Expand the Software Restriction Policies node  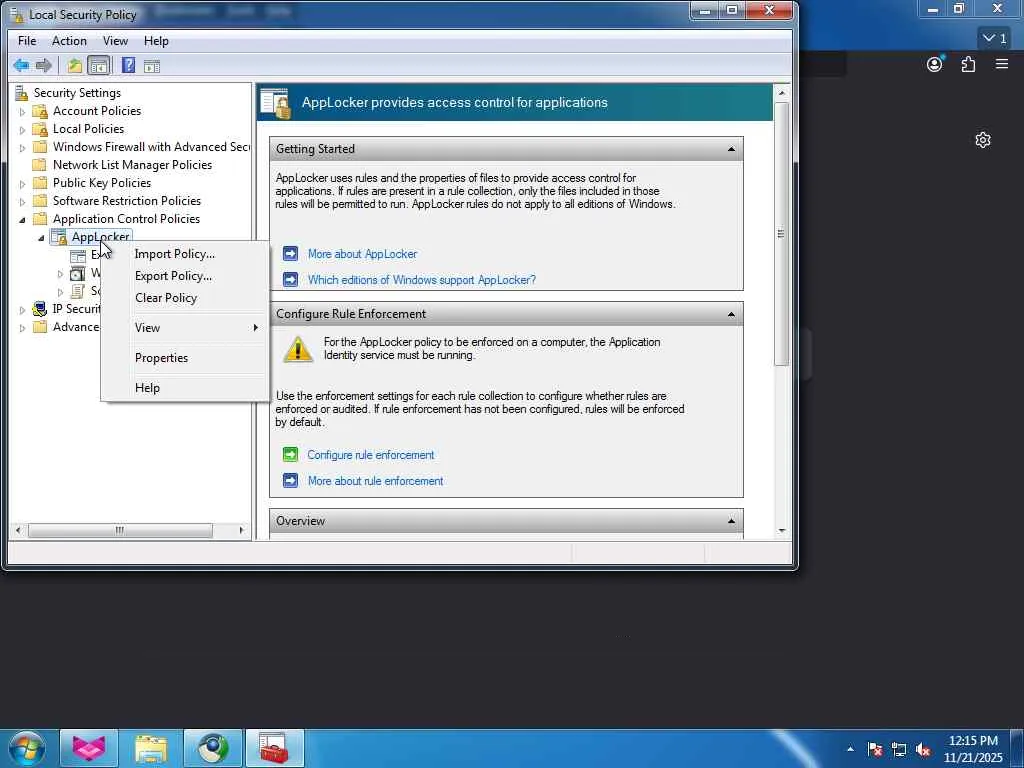pyautogui.click(x=22, y=201)
